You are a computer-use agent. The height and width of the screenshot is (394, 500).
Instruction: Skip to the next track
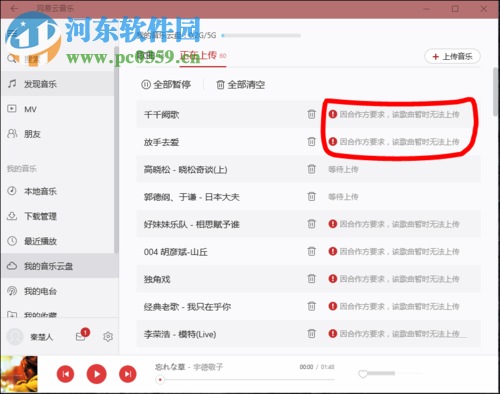point(128,374)
